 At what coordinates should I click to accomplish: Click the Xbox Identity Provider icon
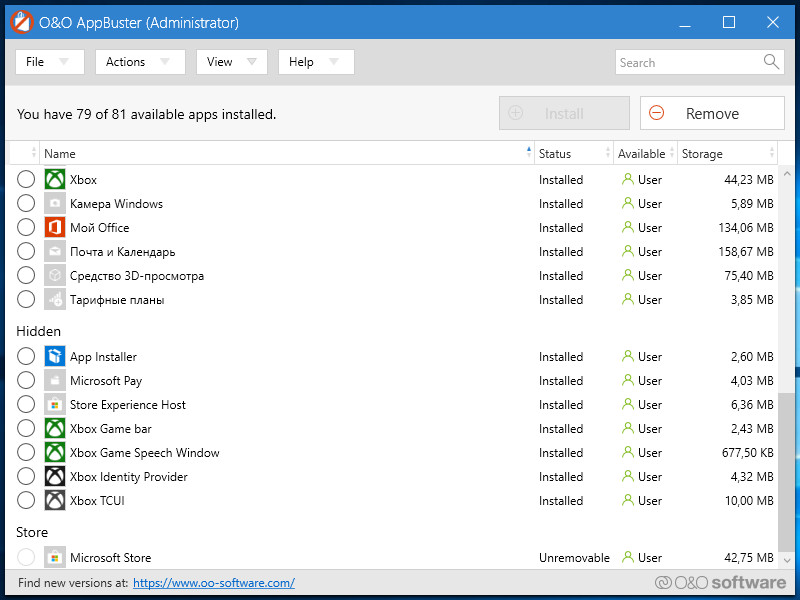click(55, 476)
